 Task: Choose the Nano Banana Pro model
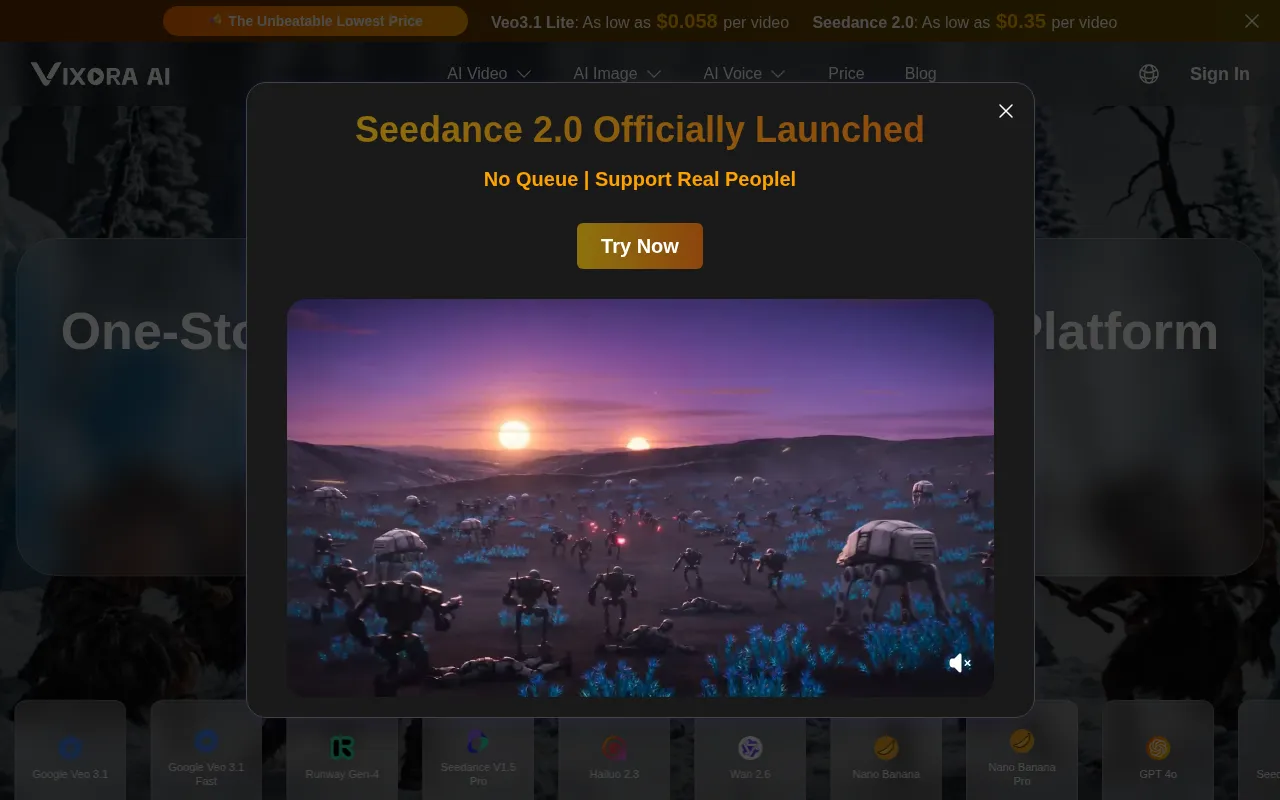coord(1022,750)
